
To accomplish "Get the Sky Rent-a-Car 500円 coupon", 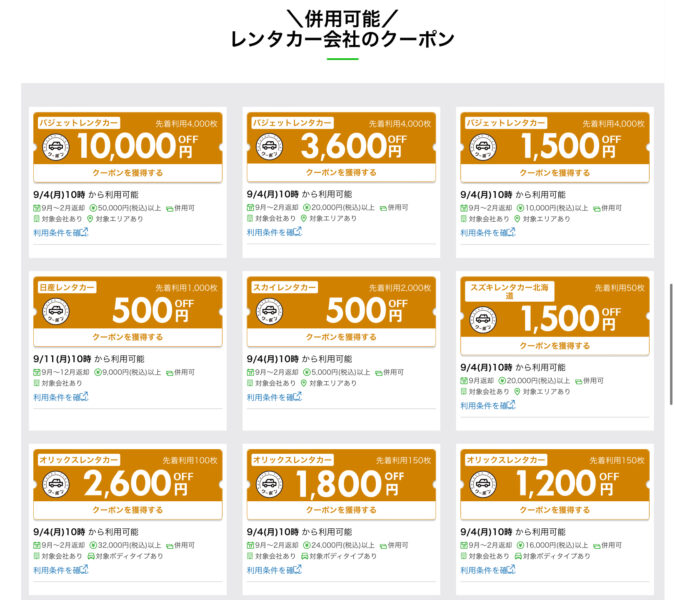I will [x=341, y=337].
